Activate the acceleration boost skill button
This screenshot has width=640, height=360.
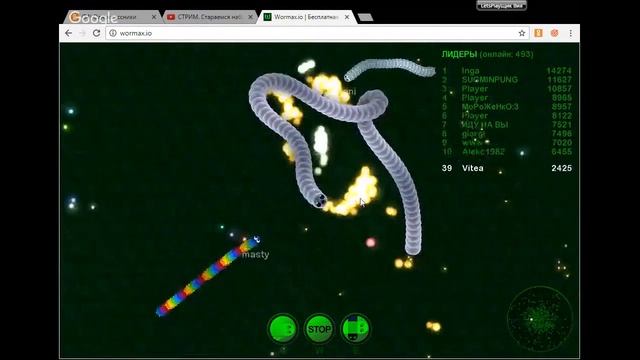click(282, 329)
